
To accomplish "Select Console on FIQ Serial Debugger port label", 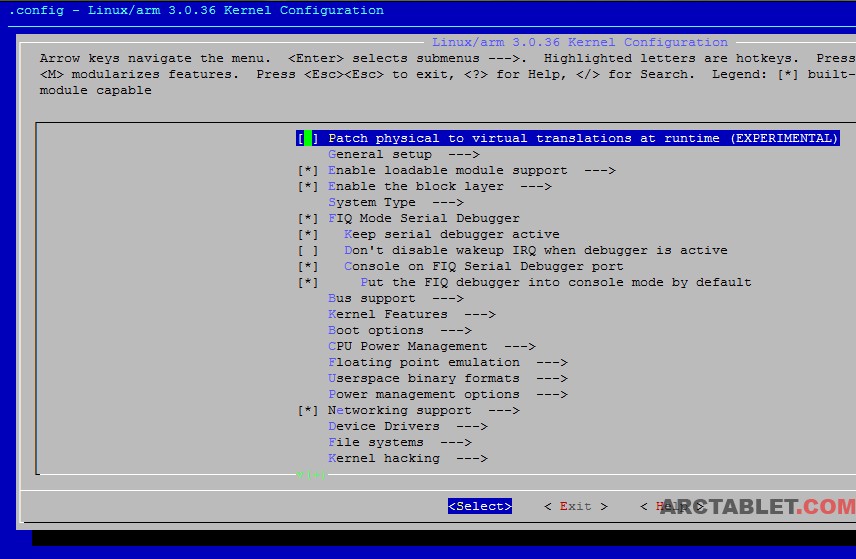I will point(484,267).
